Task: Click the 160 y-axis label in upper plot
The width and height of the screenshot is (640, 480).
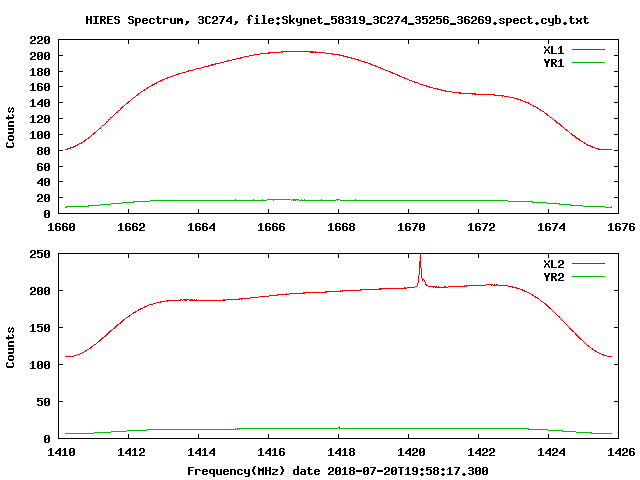Action: 40,87
